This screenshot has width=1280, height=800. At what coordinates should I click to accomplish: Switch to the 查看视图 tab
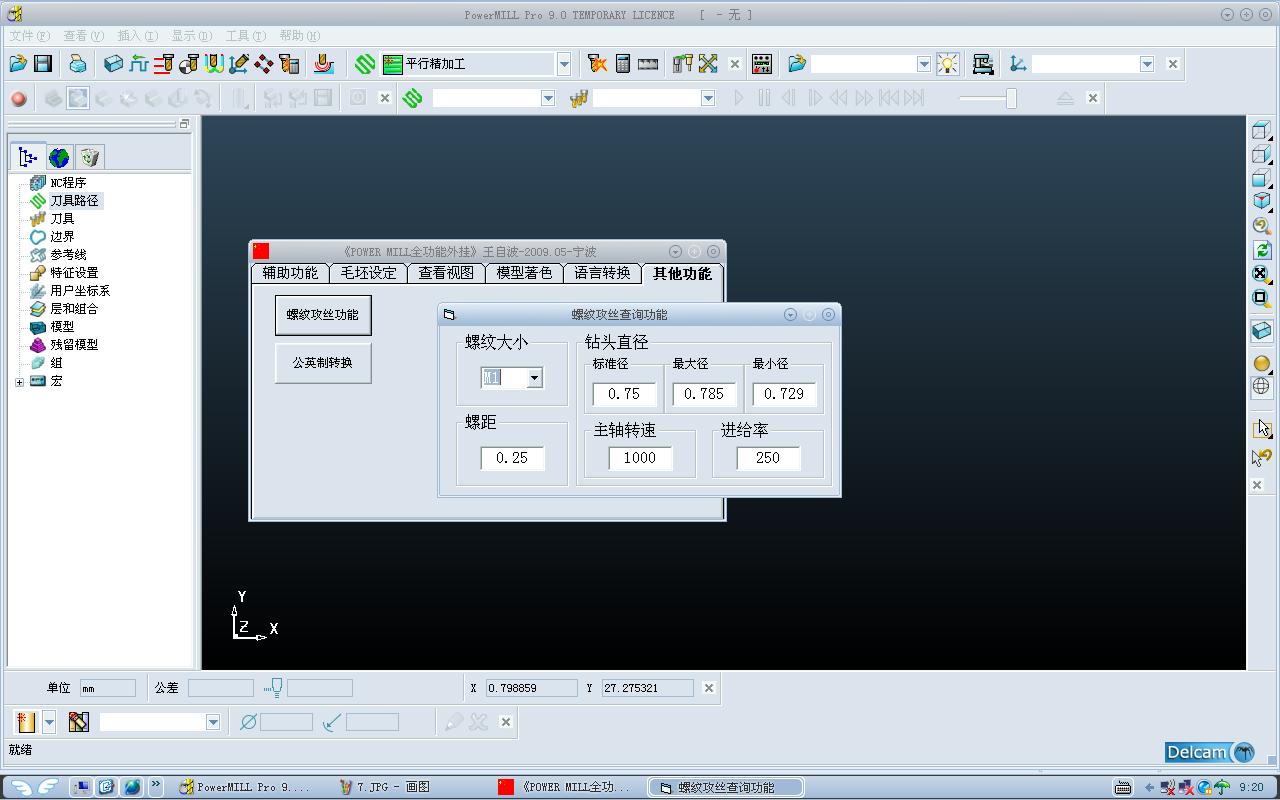(x=446, y=273)
